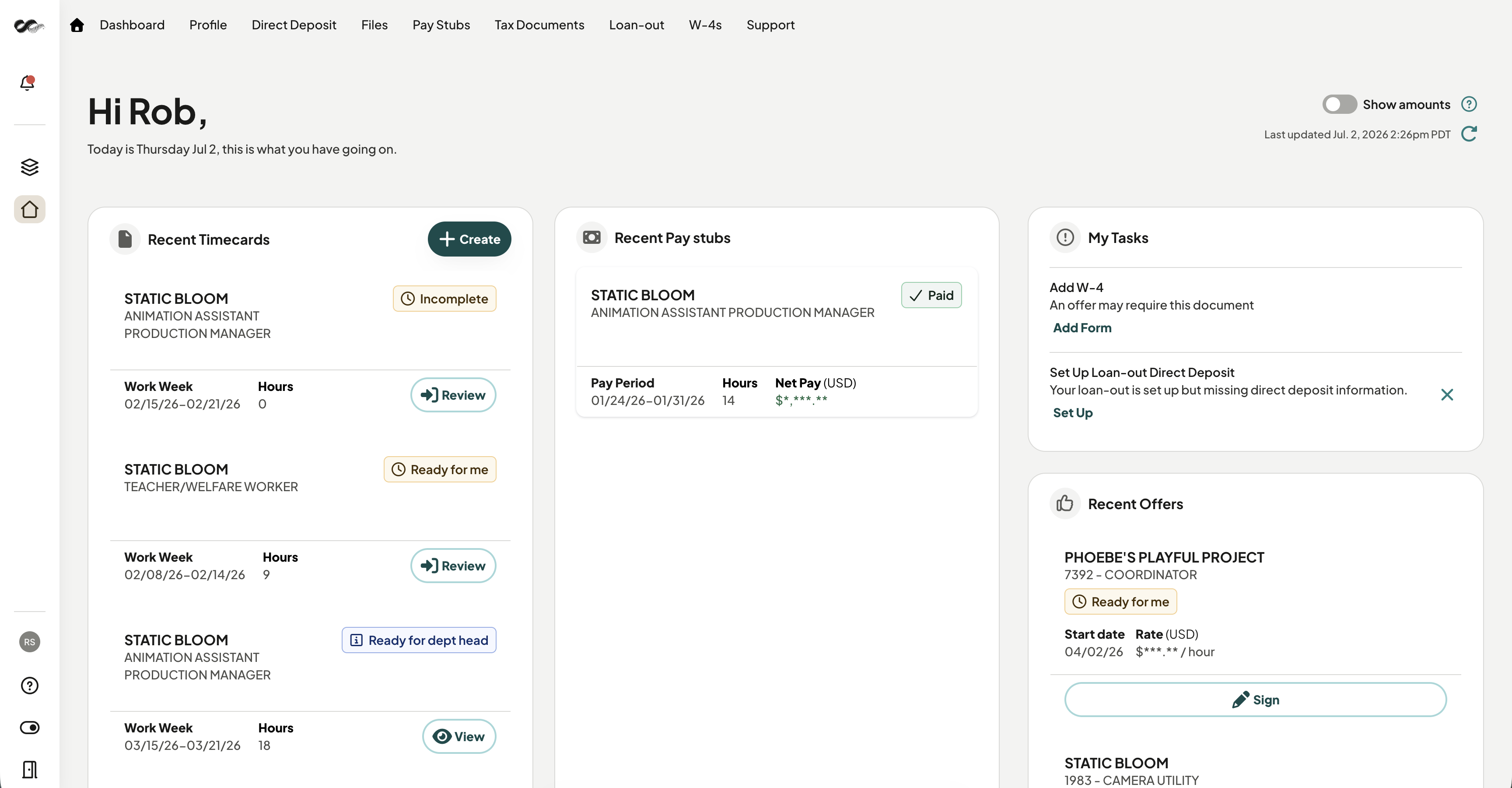Screen dimensions: 1512x788
Task: Open the Pay Stubs menu item
Action: pyautogui.click(x=441, y=25)
